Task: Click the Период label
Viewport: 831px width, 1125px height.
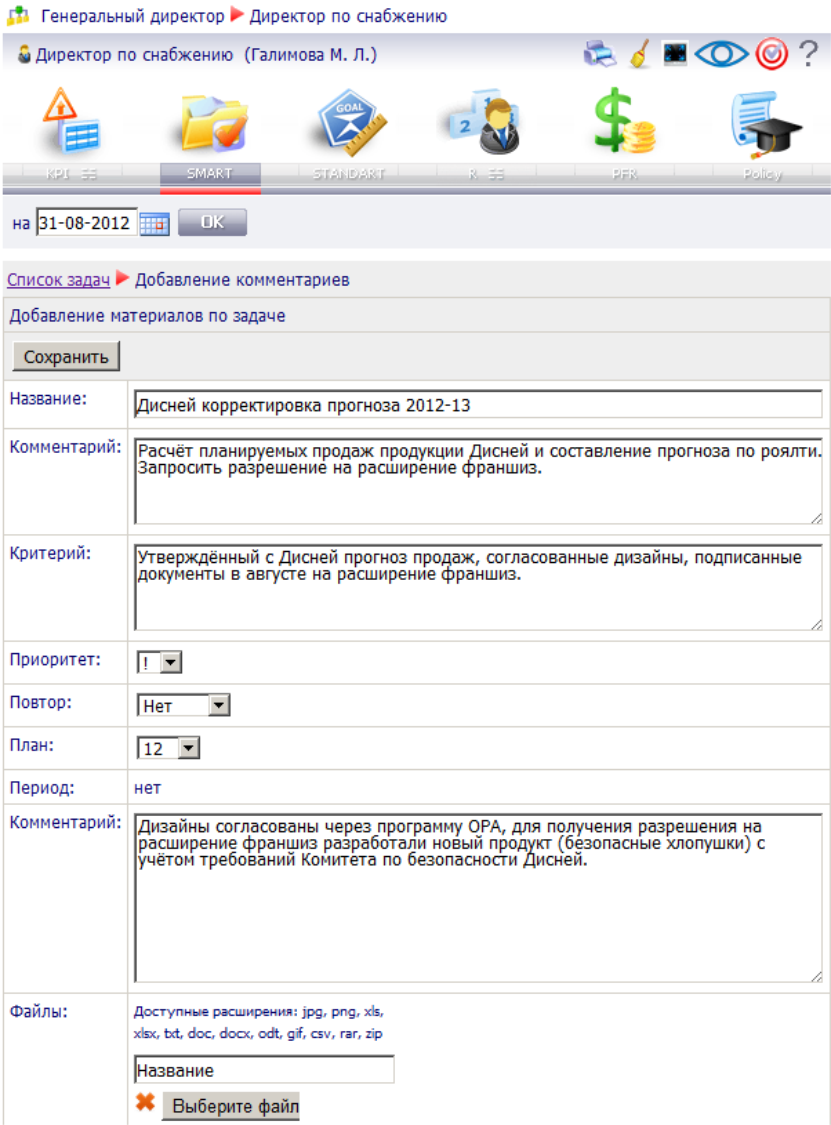Action: point(42,788)
